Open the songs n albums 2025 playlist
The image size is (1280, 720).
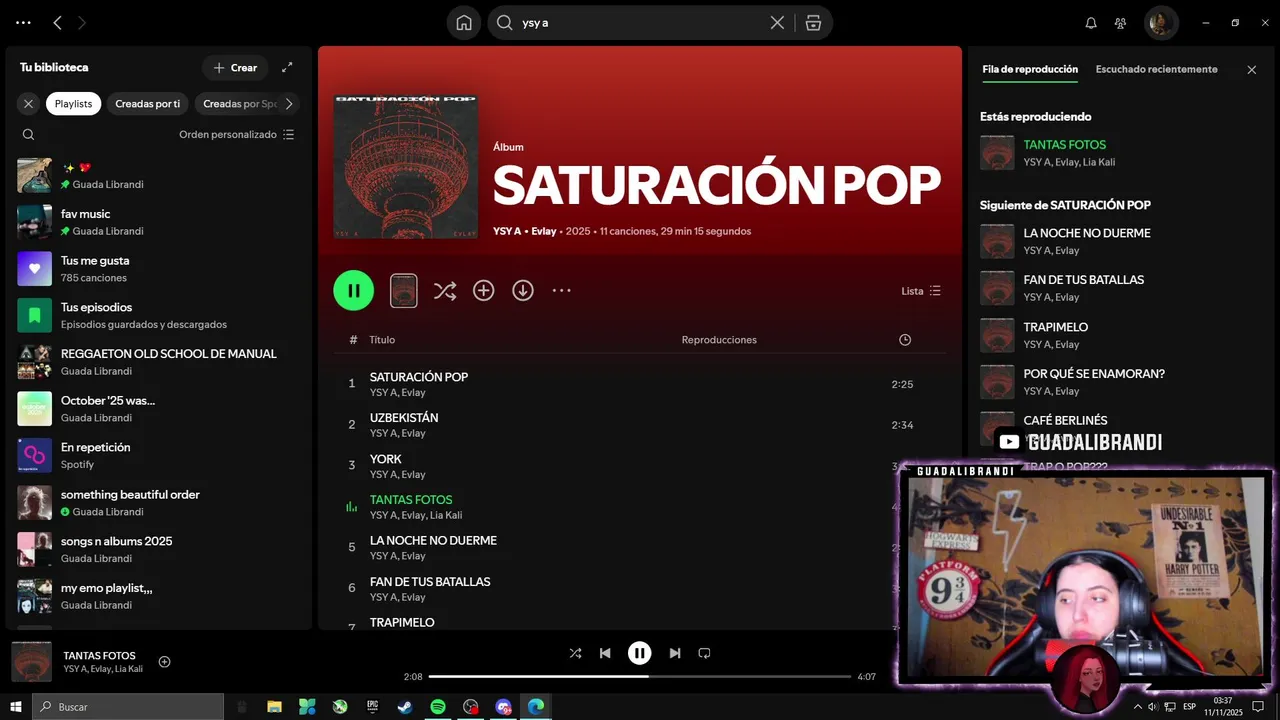pyautogui.click(x=159, y=549)
